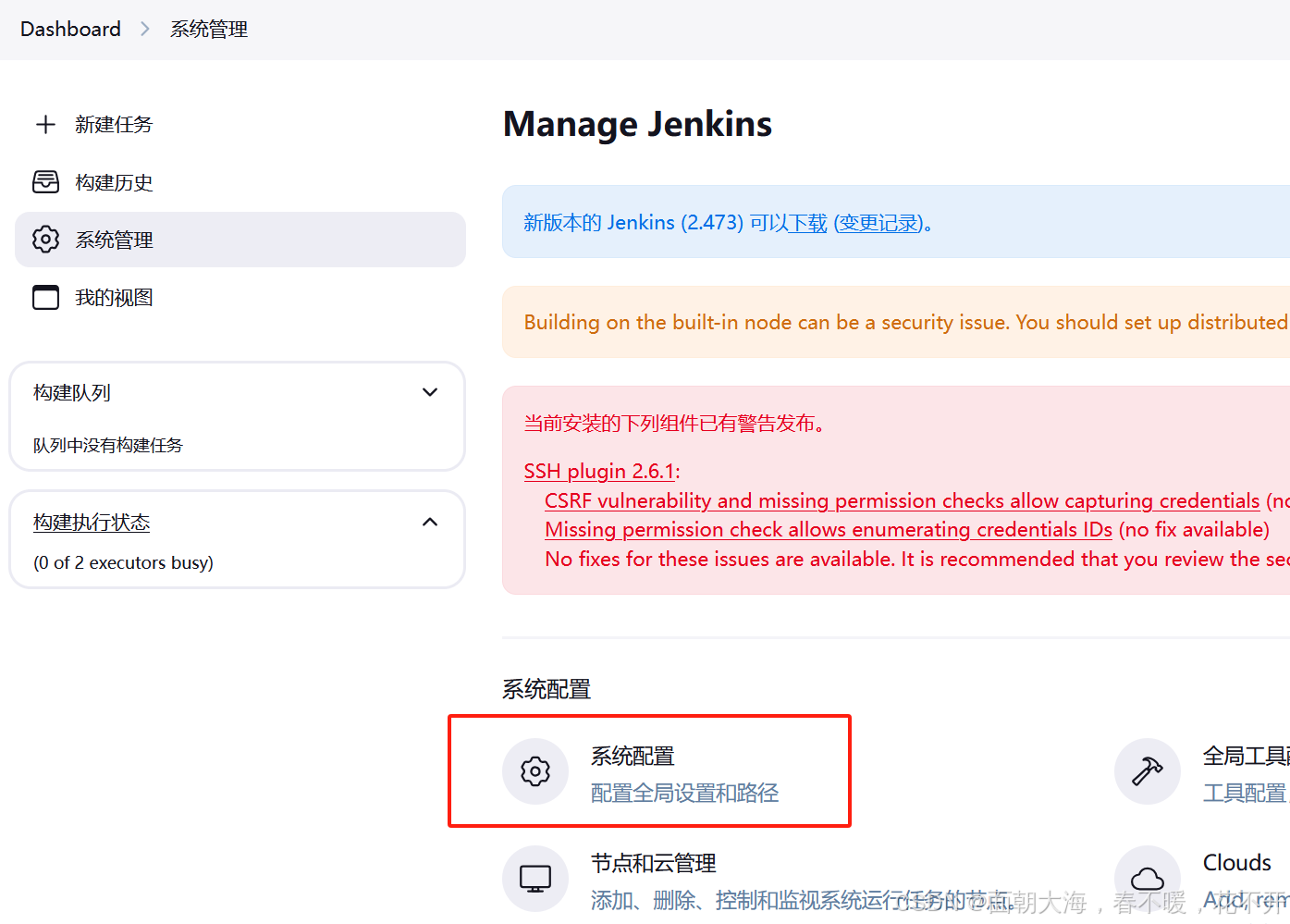
Task: Open the Clouds management title
Action: [x=1237, y=862]
